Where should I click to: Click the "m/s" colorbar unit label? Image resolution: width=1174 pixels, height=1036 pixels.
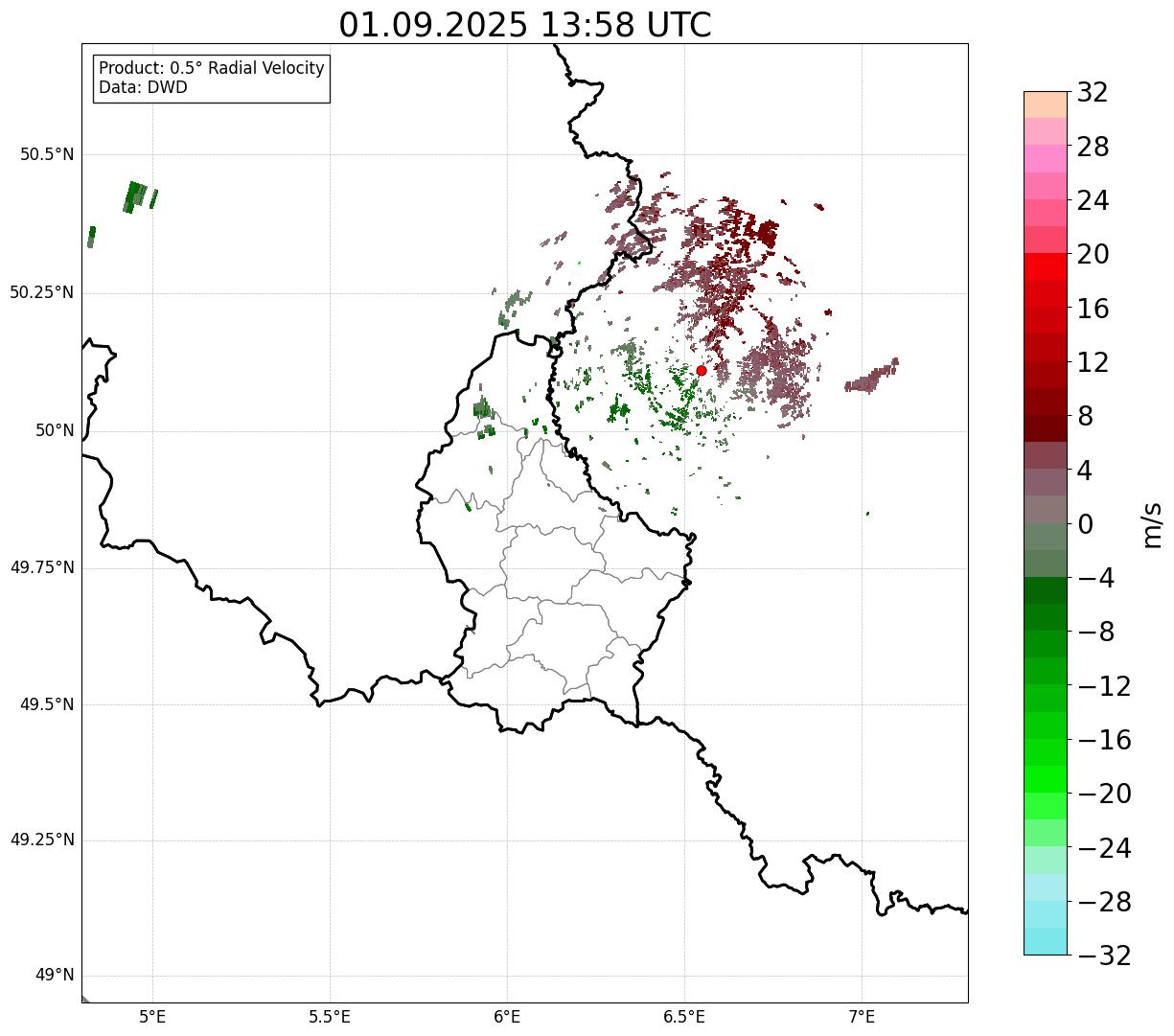point(1152,524)
